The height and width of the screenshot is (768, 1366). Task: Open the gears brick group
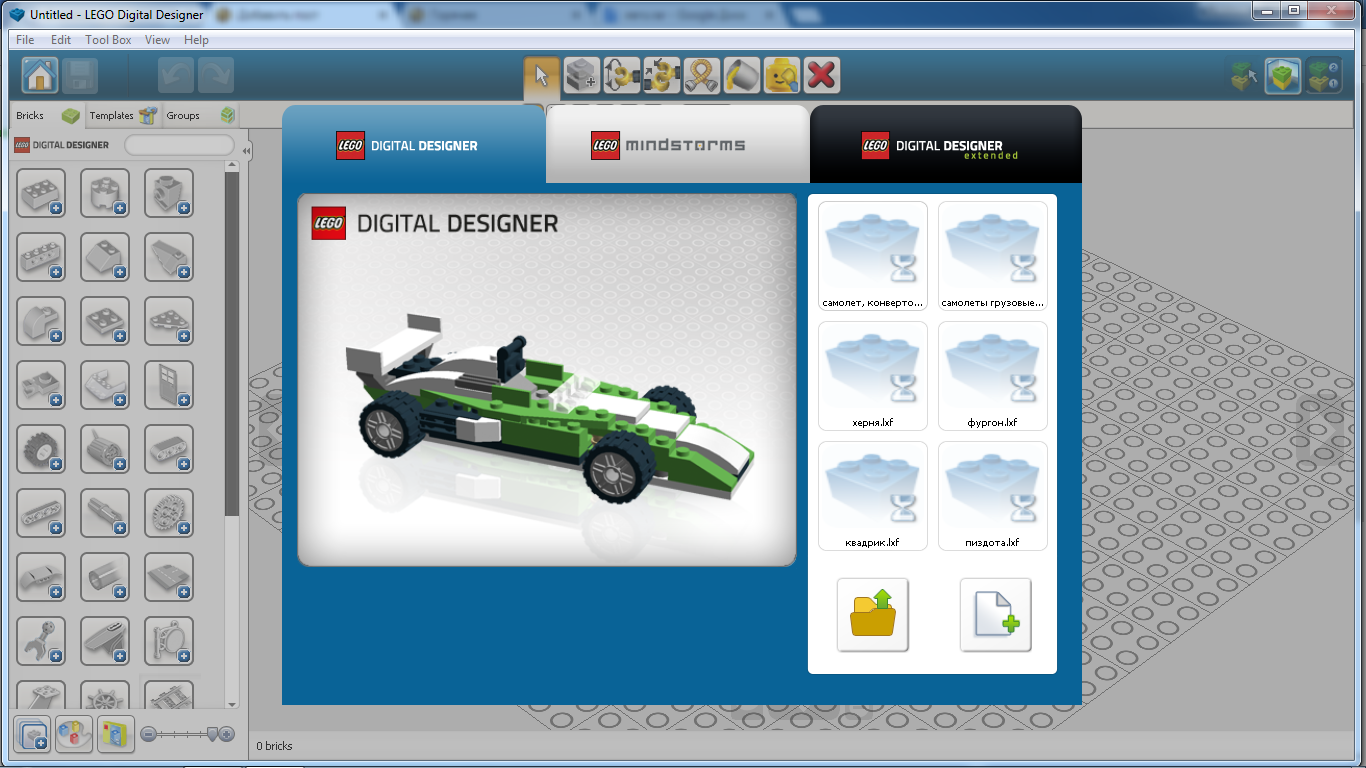[x=169, y=513]
